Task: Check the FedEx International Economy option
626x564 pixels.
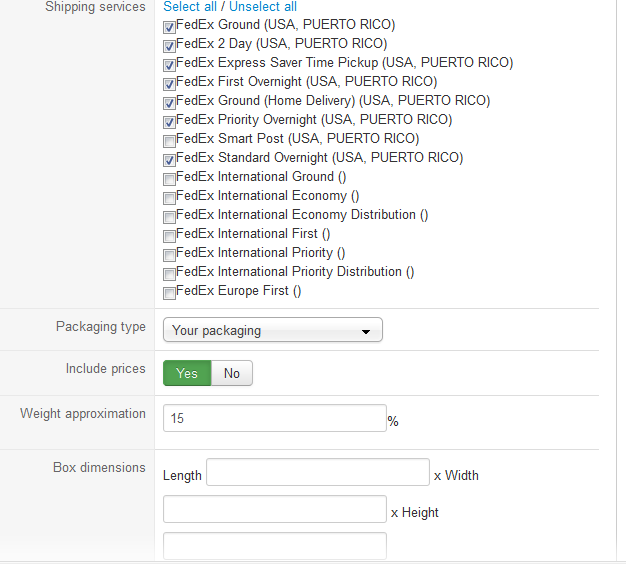Action: (x=169, y=197)
